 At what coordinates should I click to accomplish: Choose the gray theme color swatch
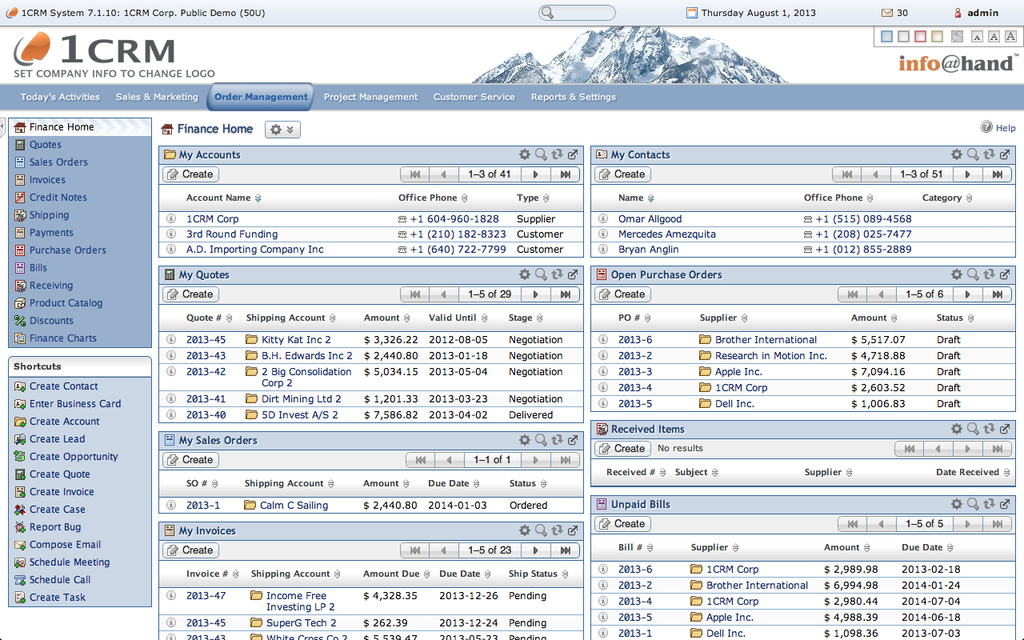click(x=904, y=37)
